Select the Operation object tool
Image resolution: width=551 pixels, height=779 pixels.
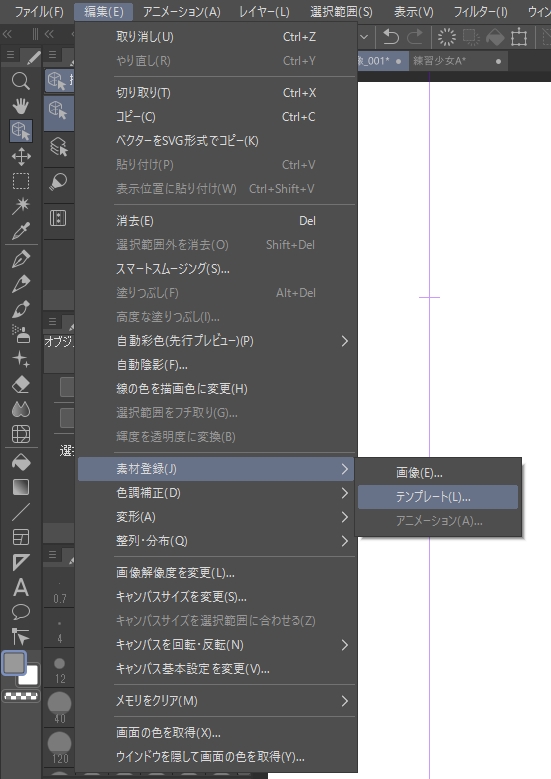coord(20,131)
